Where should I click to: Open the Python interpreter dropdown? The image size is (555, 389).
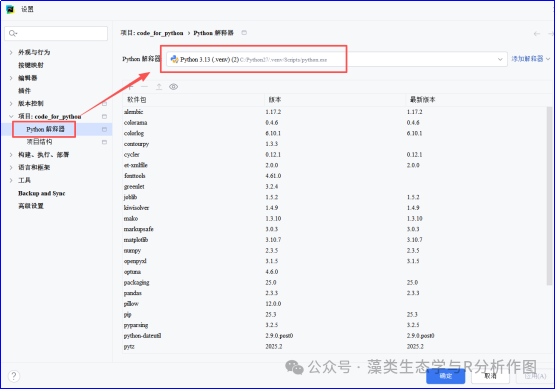pyautogui.click(x=500, y=59)
